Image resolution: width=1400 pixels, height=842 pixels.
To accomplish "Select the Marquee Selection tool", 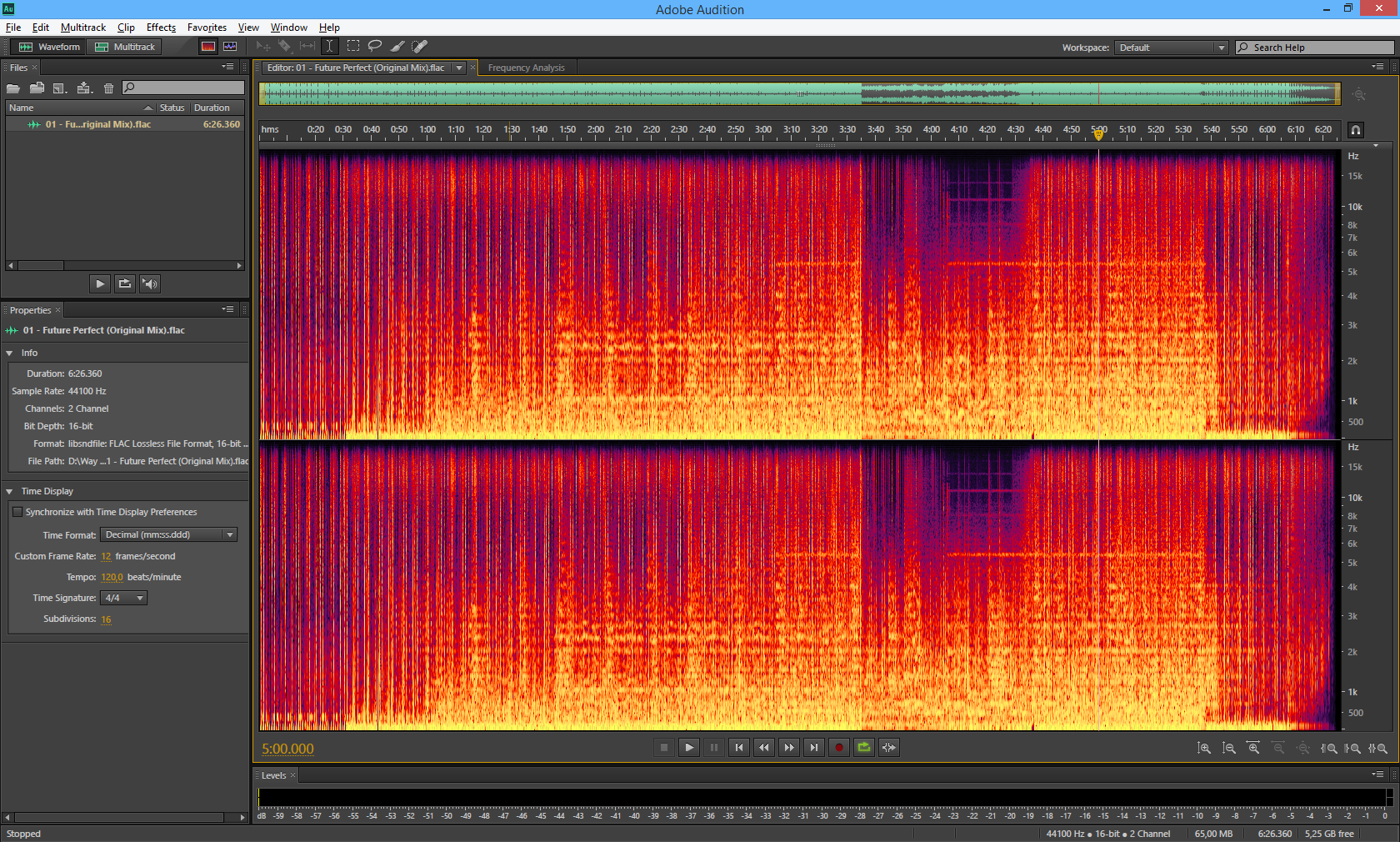I will 353,47.
